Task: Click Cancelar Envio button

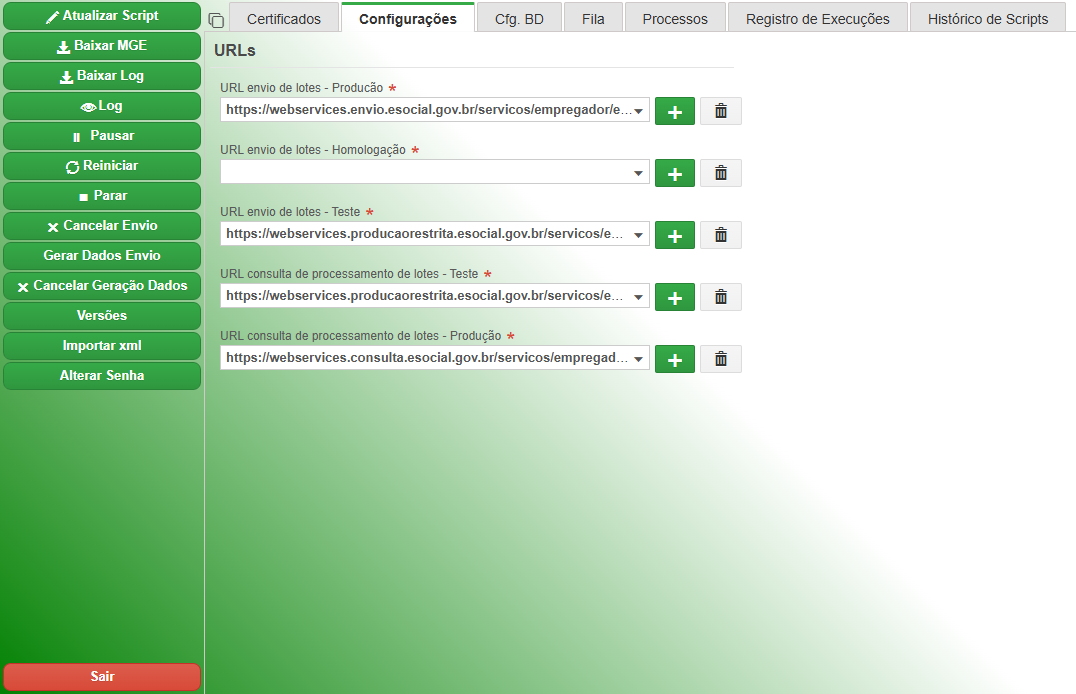Action: coord(102,226)
